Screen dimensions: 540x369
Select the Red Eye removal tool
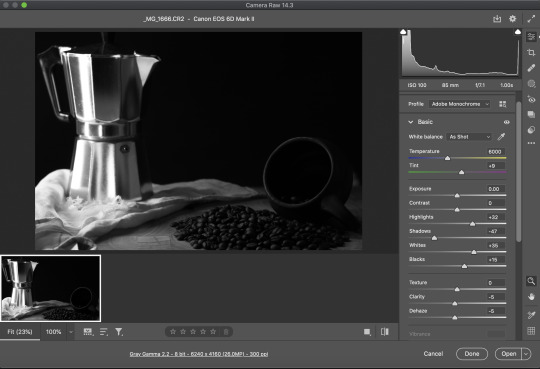[531, 99]
